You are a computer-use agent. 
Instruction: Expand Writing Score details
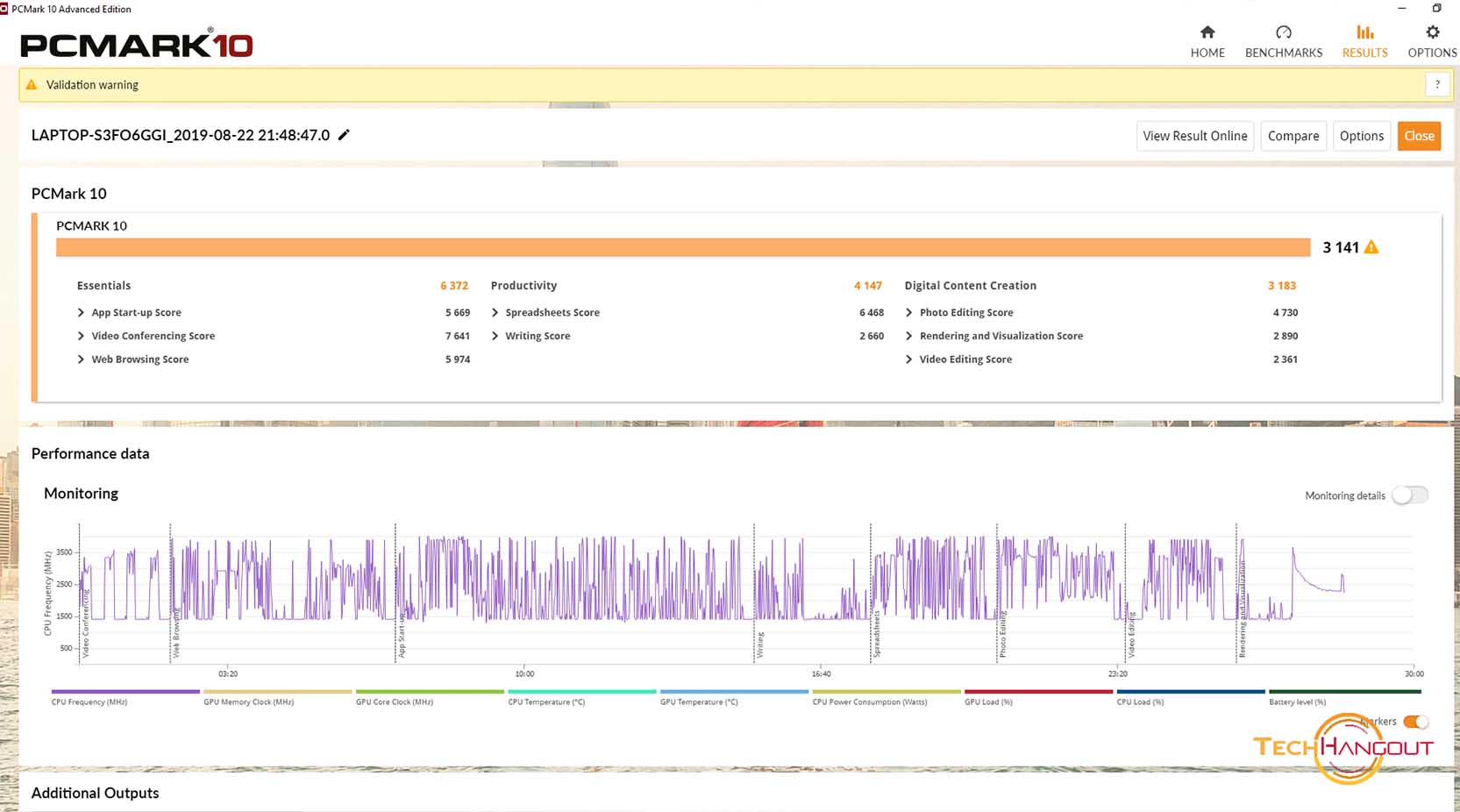tap(495, 336)
